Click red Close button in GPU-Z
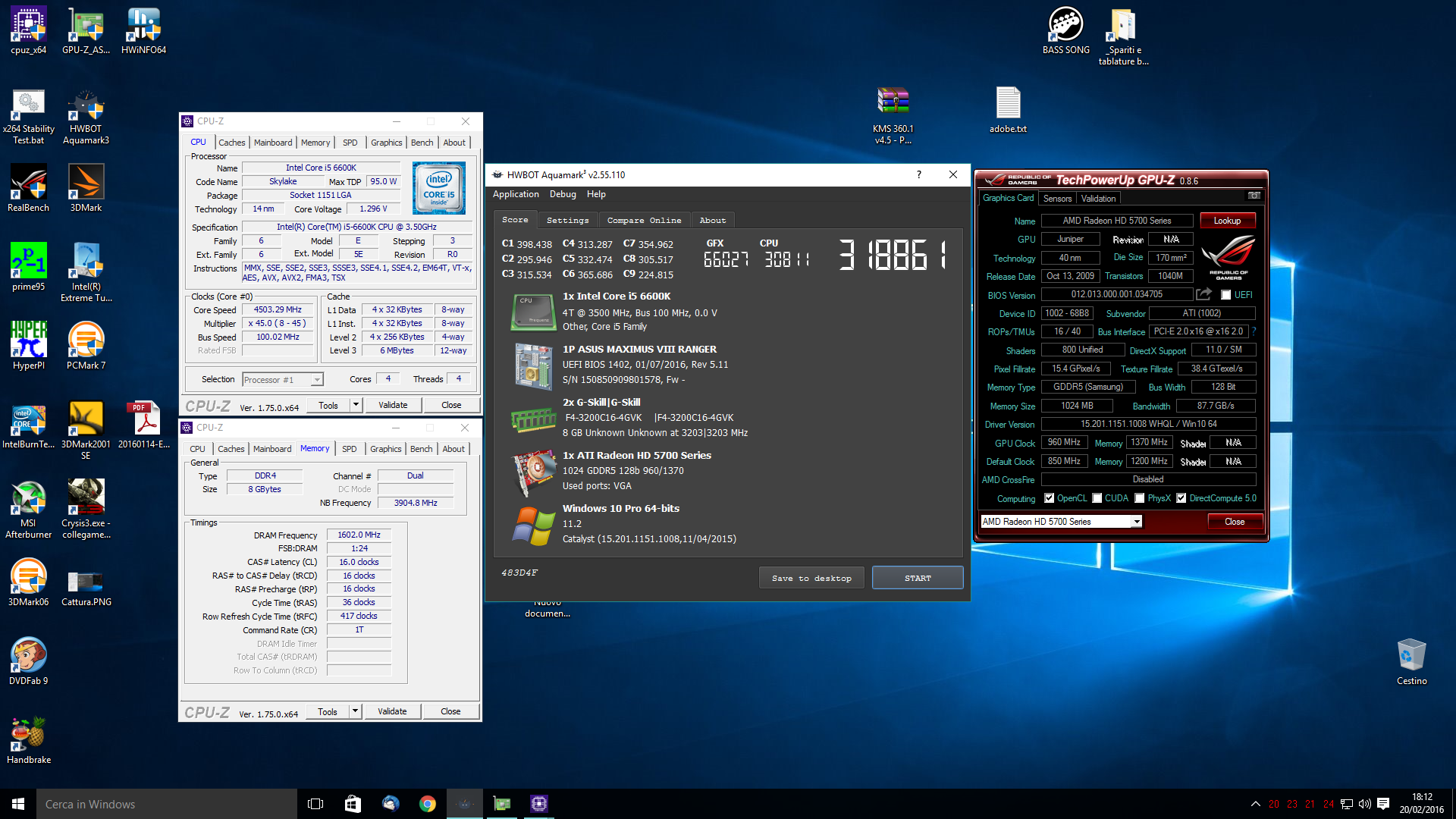1456x819 pixels. point(1235,522)
